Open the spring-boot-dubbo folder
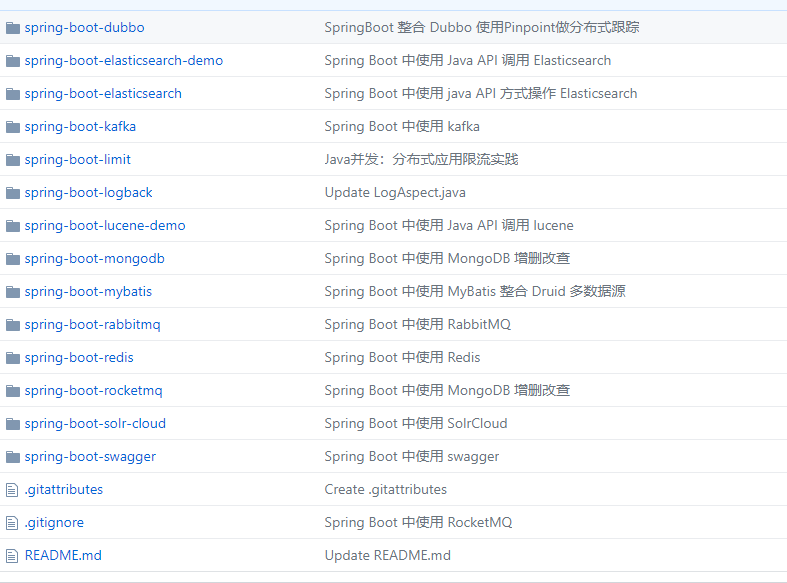 pos(84,28)
